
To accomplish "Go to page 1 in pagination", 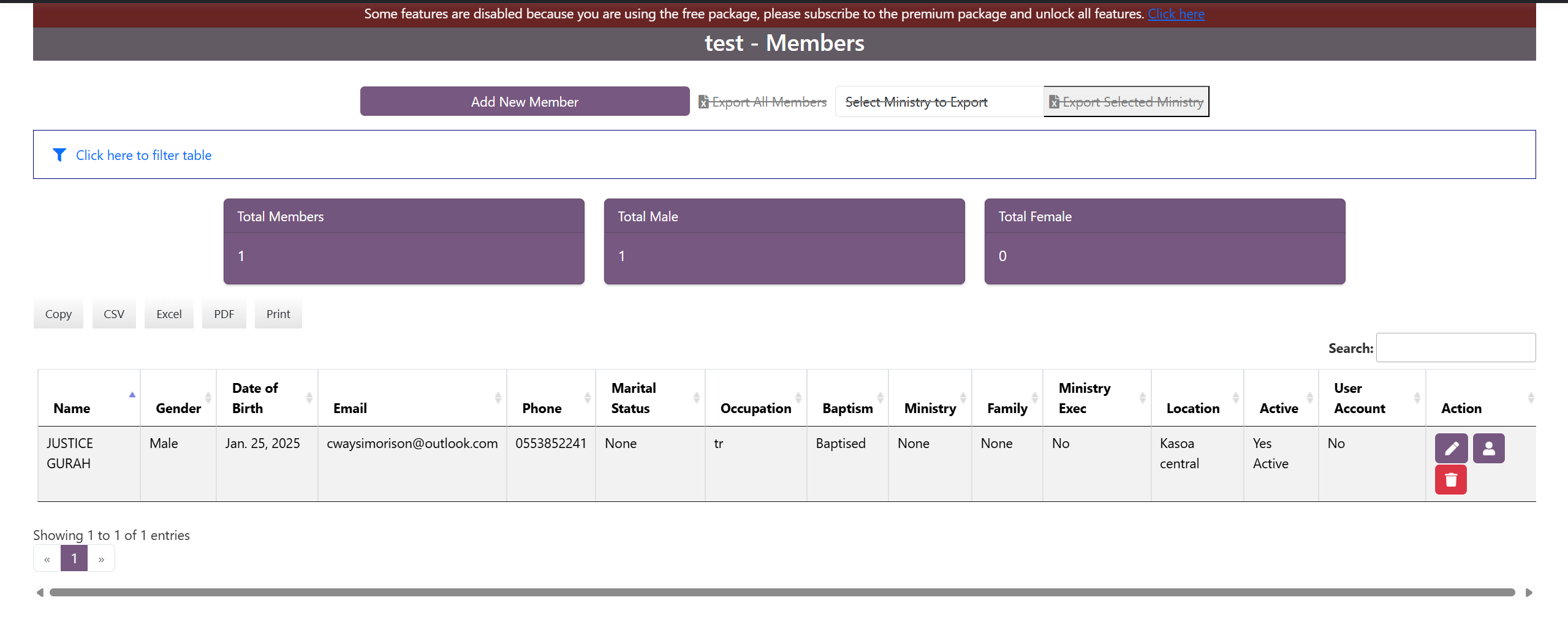I will pos(74,558).
